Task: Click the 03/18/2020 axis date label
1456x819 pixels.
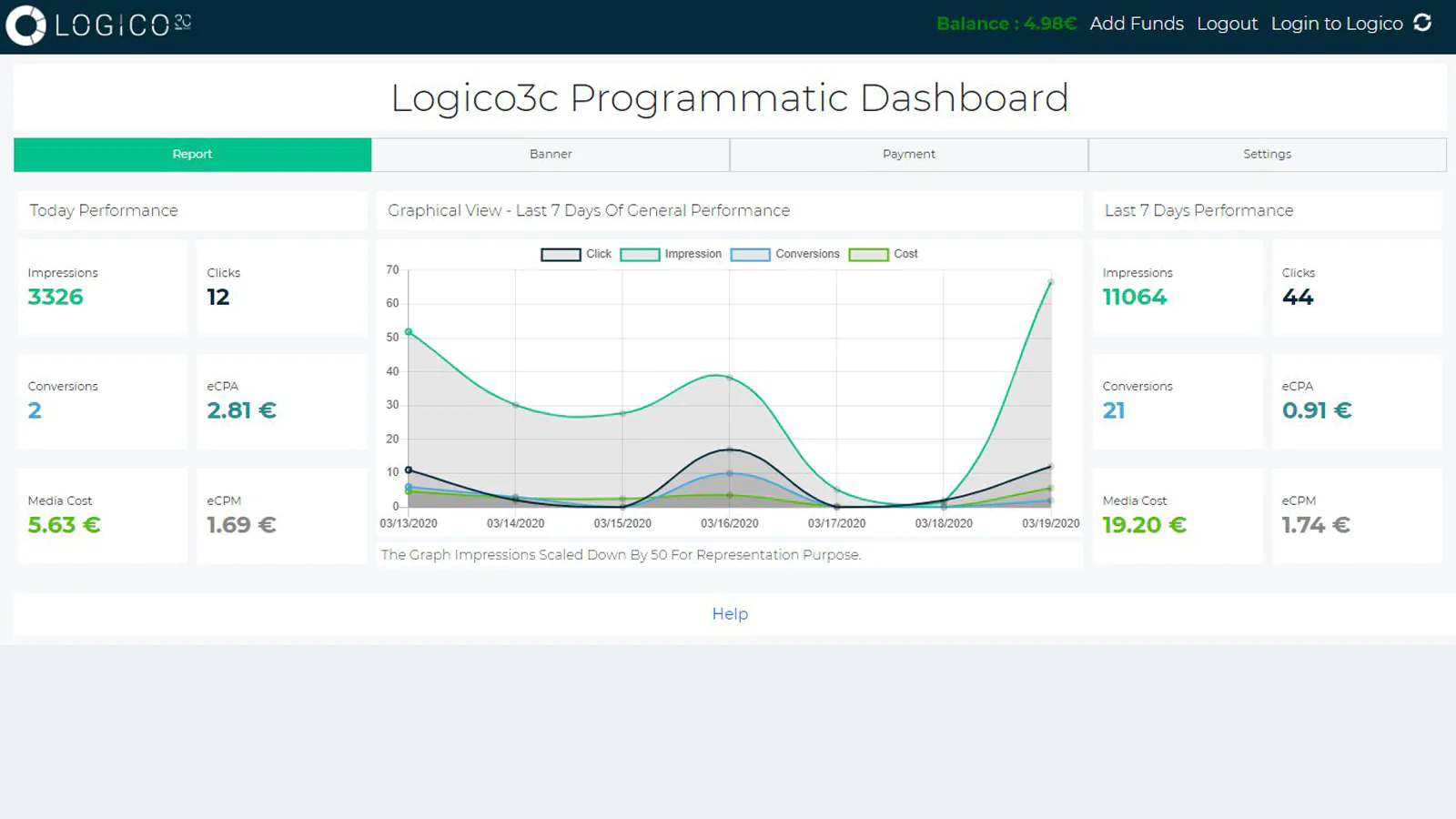Action: coord(944,524)
